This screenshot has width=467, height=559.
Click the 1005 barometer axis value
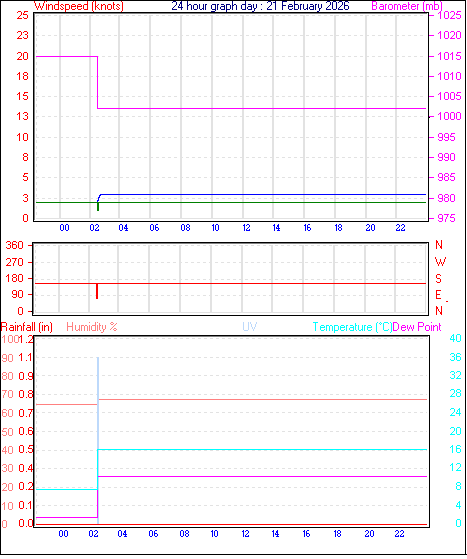pos(450,96)
